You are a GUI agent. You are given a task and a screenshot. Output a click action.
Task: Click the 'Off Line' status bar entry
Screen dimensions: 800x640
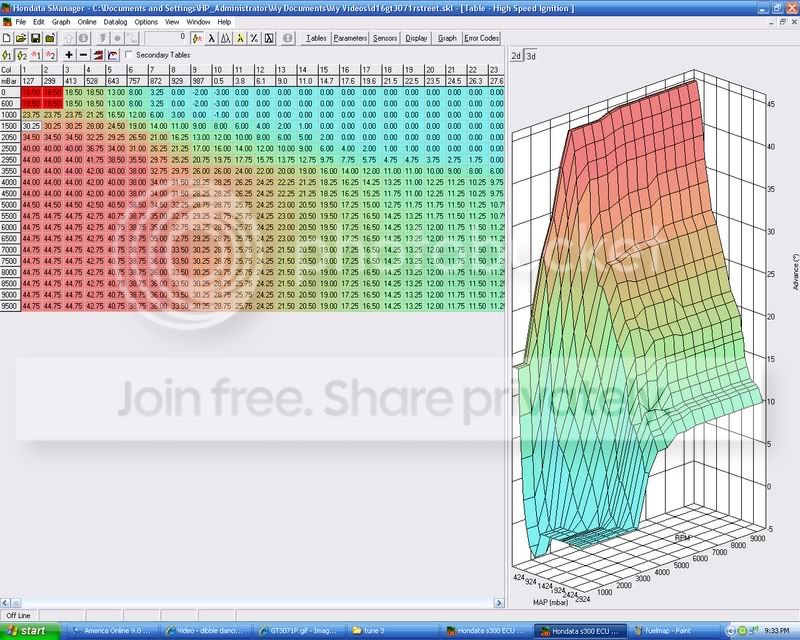coord(19,615)
